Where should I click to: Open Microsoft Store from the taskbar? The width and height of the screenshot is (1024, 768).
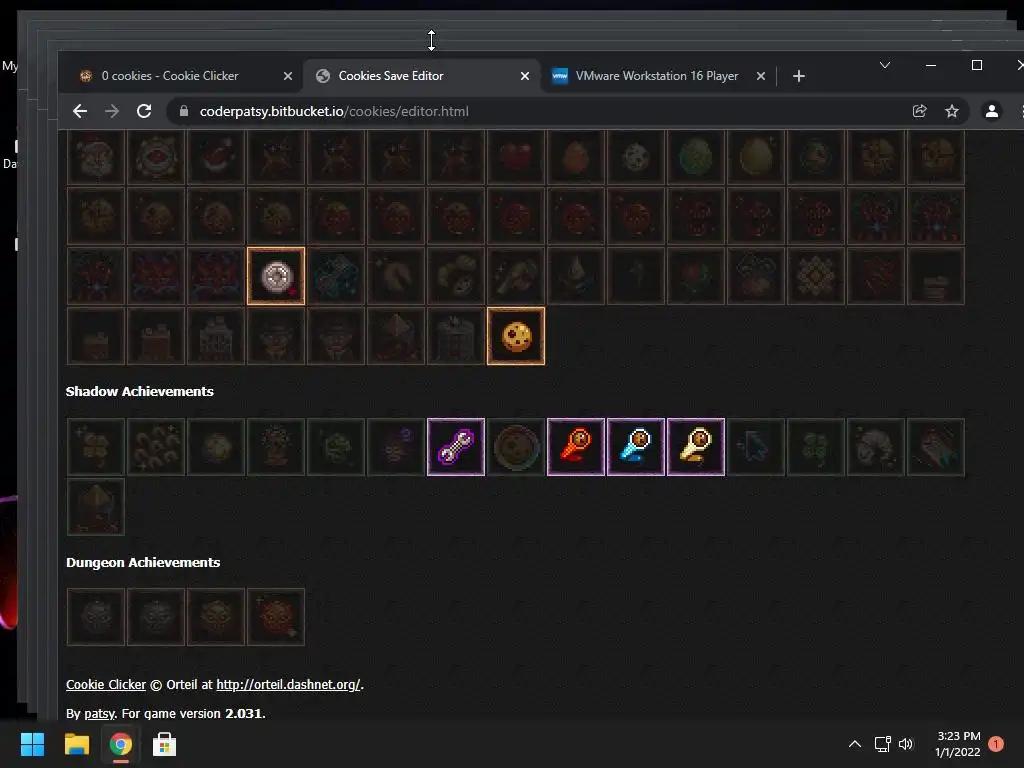(x=165, y=744)
